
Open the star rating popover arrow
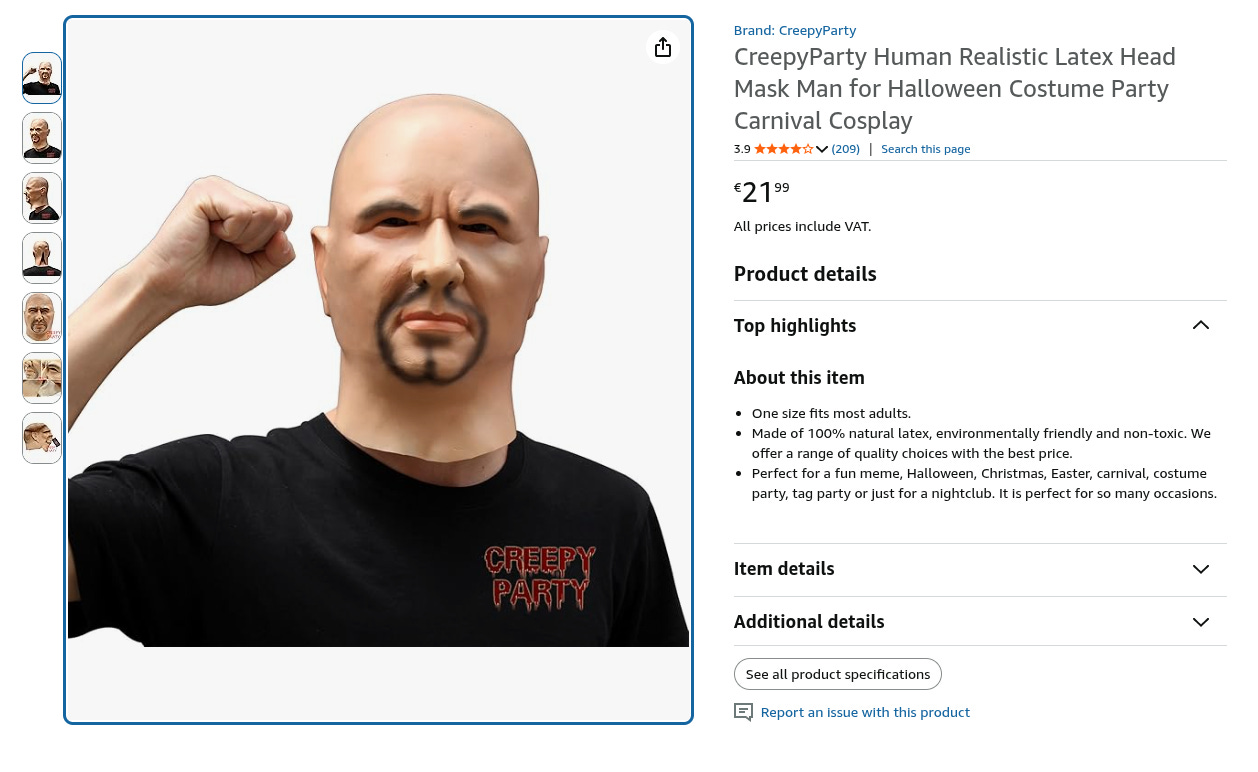point(822,149)
